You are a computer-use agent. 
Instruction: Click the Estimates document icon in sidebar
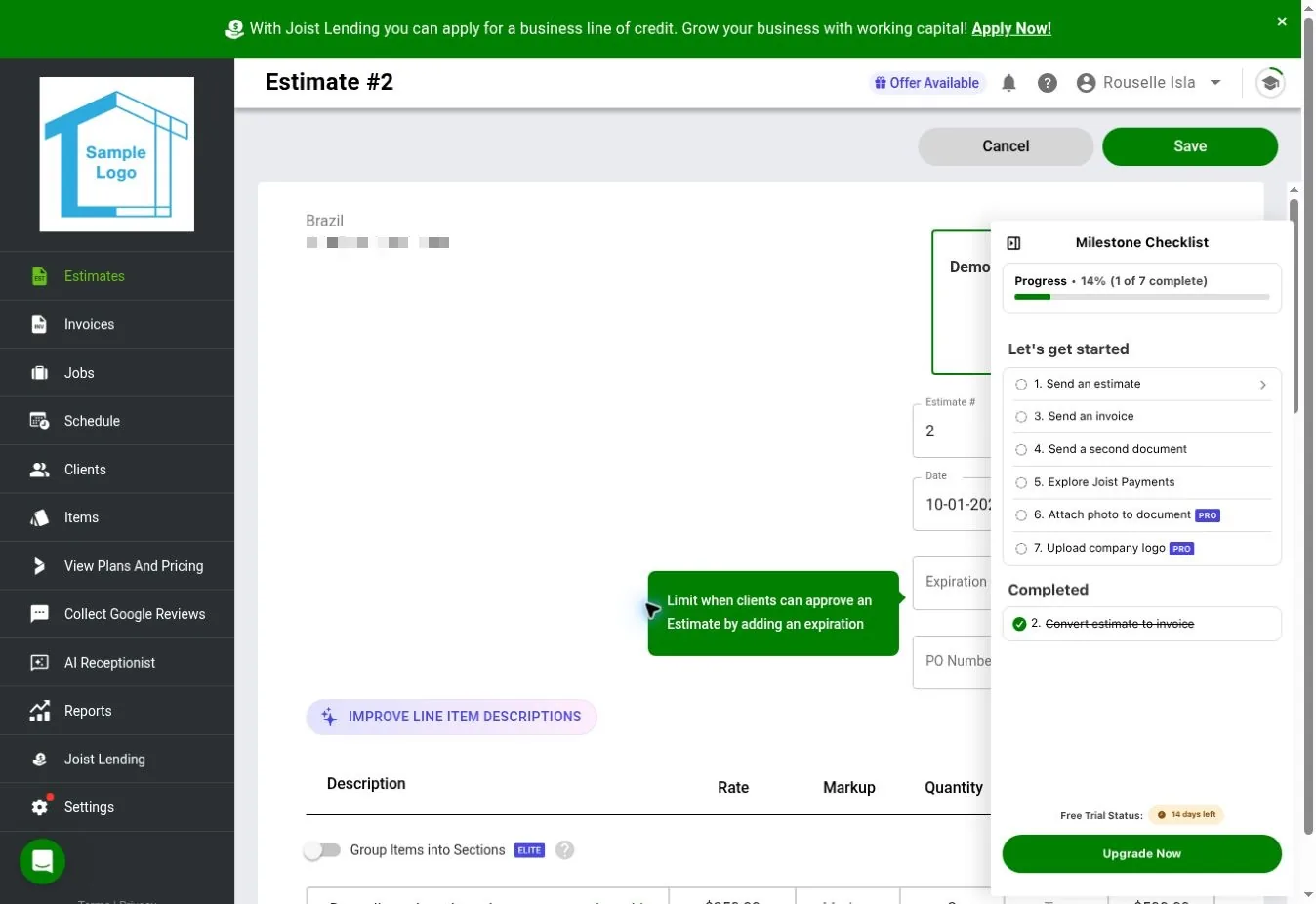(x=39, y=276)
